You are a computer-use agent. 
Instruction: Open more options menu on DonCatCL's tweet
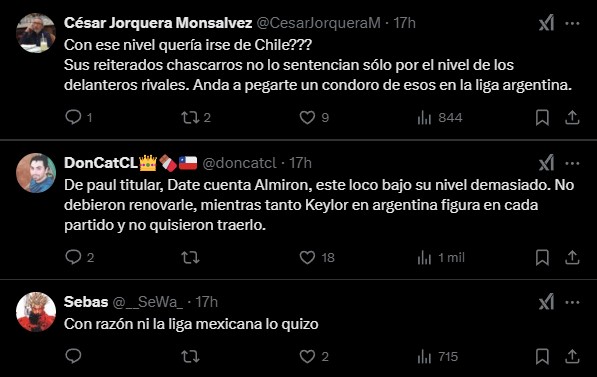point(572,164)
